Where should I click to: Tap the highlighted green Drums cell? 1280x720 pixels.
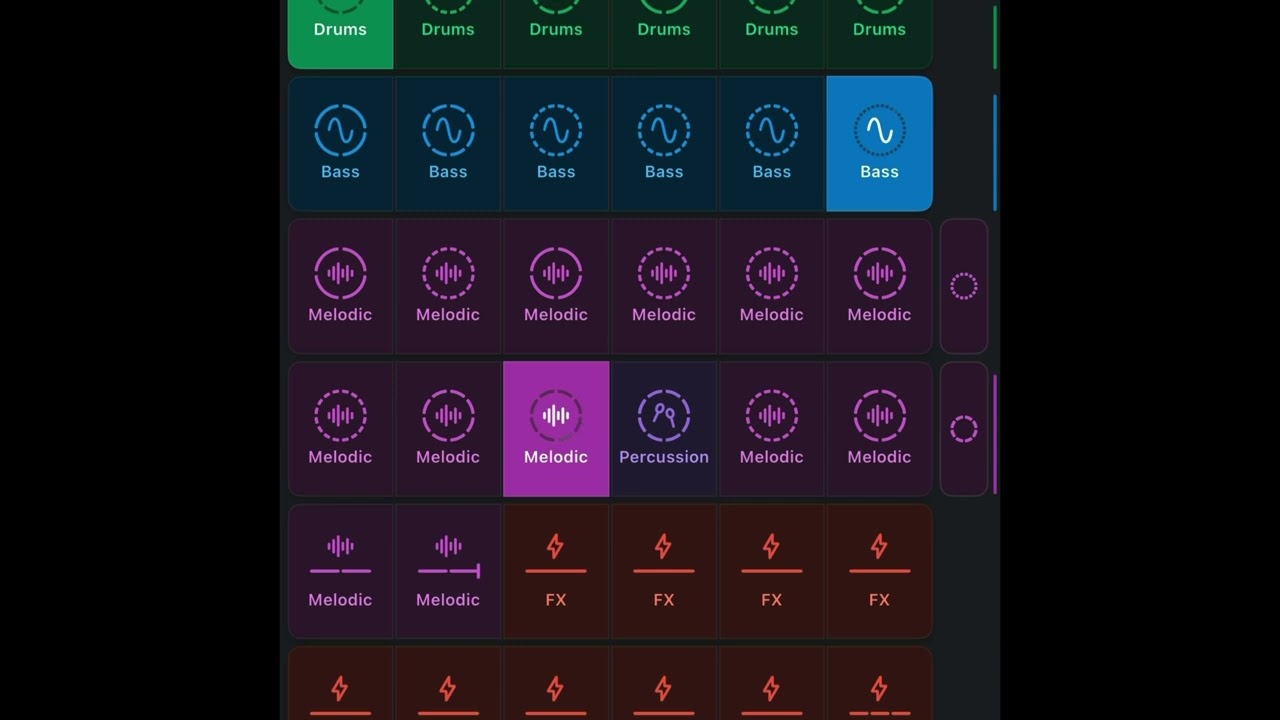click(340, 34)
